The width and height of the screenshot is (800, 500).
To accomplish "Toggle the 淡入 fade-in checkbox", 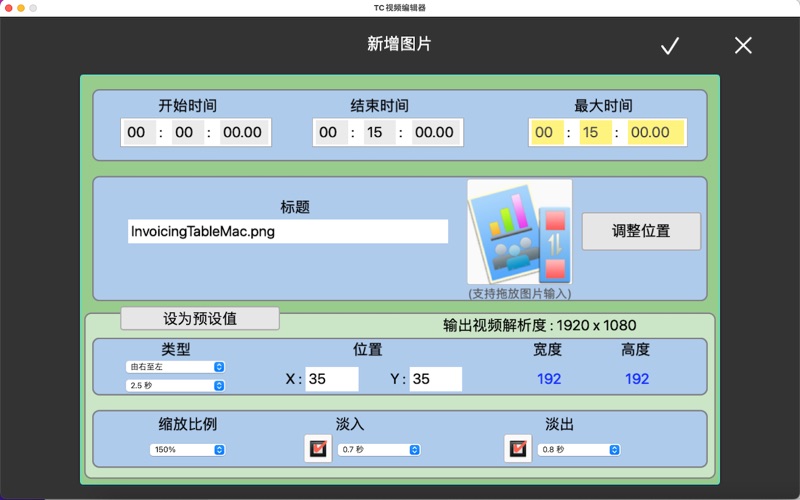I will click(x=318, y=448).
